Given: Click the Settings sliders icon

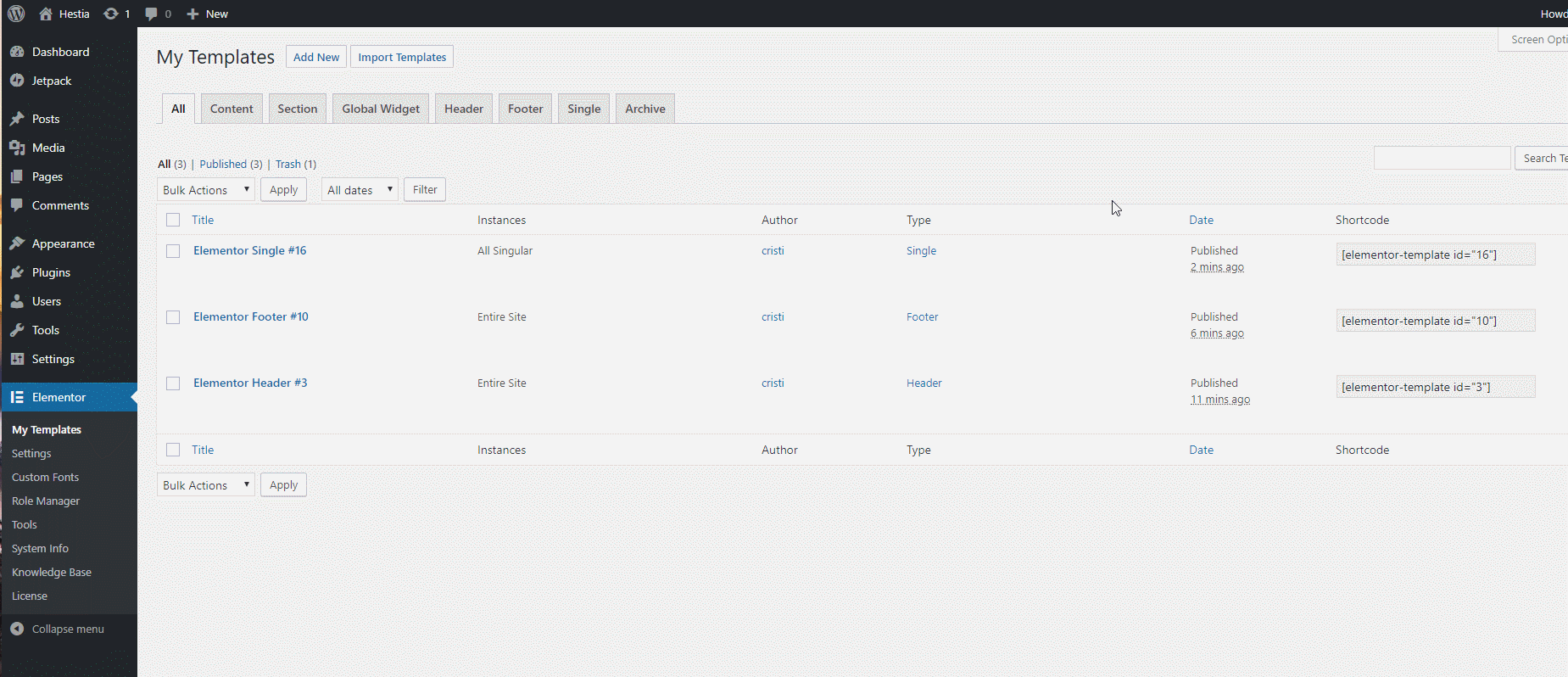Looking at the screenshot, I should 17,359.
